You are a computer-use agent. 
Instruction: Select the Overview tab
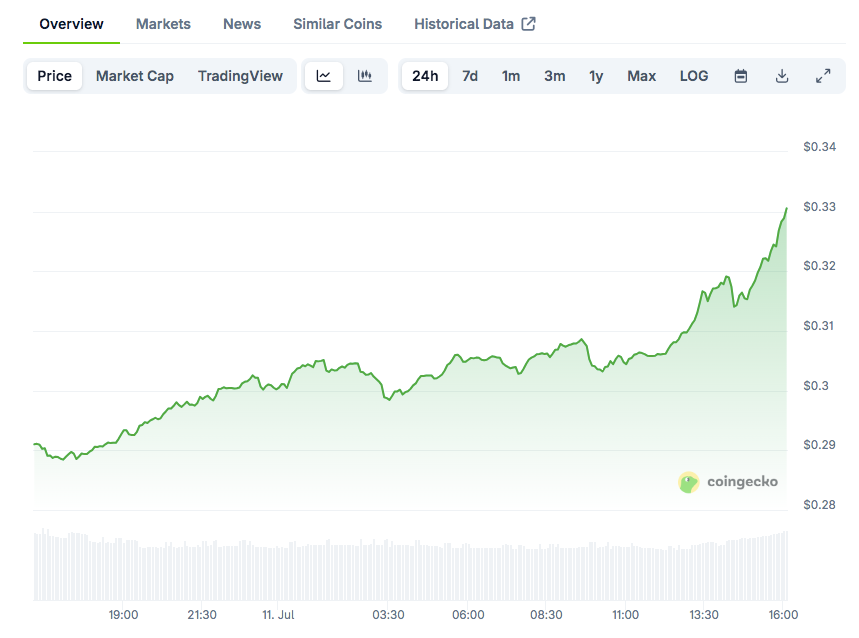click(x=71, y=24)
